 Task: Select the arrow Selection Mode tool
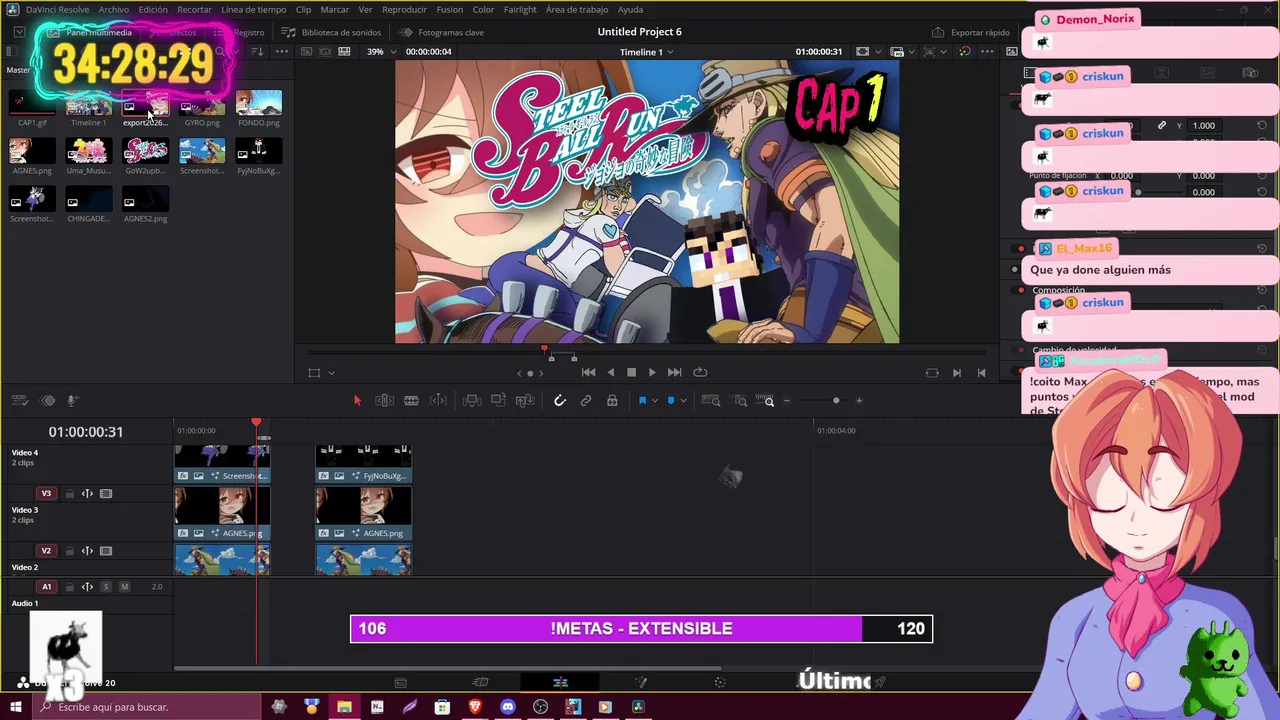(x=357, y=401)
